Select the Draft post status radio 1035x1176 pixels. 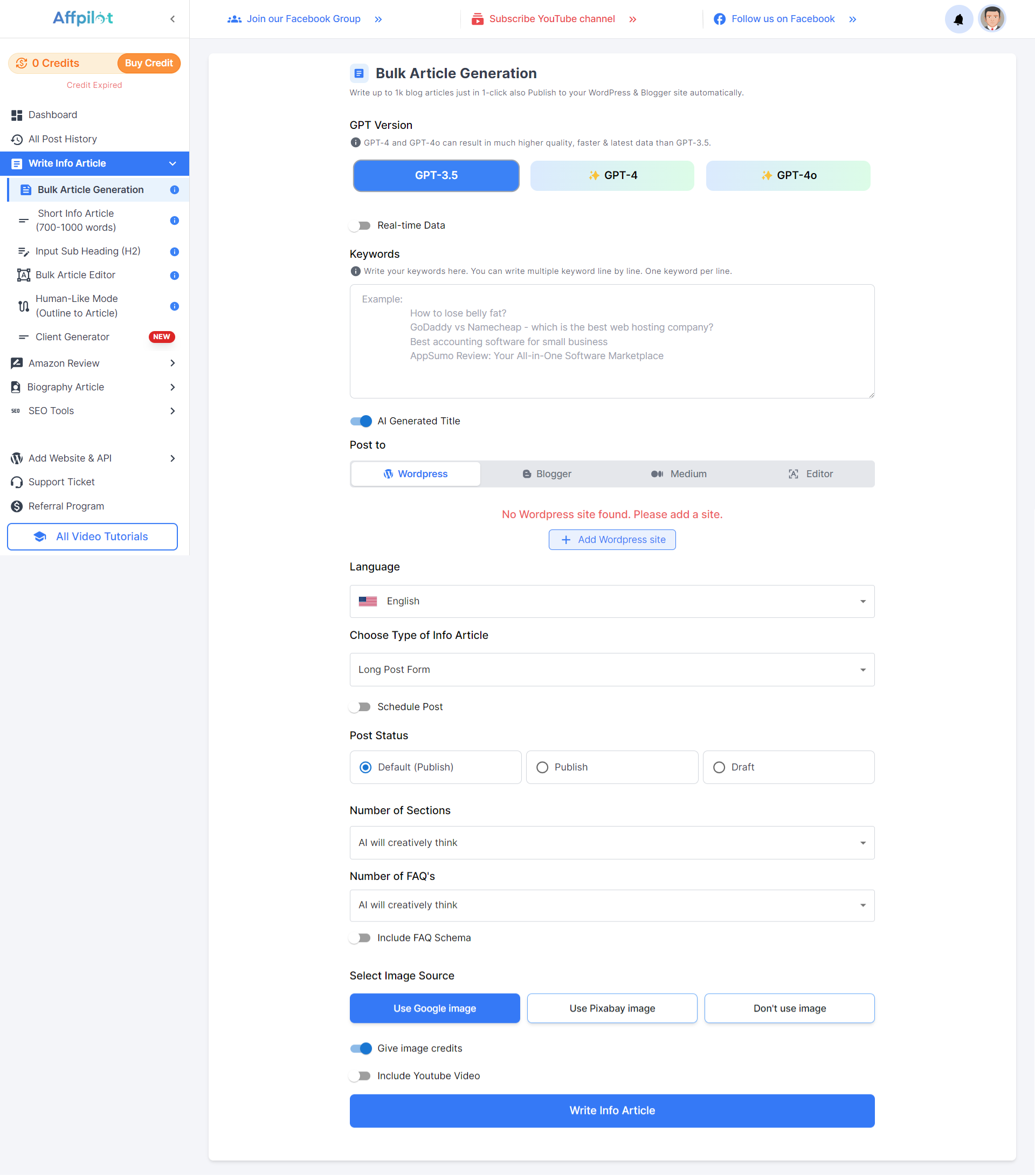click(719, 767)
